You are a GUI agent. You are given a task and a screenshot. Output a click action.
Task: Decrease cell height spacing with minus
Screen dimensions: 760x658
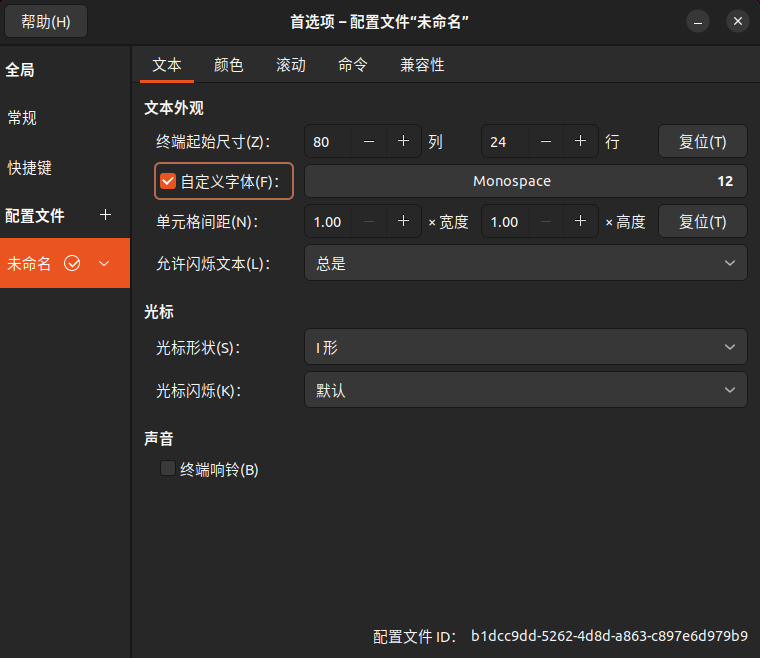(x=546, y=221)
